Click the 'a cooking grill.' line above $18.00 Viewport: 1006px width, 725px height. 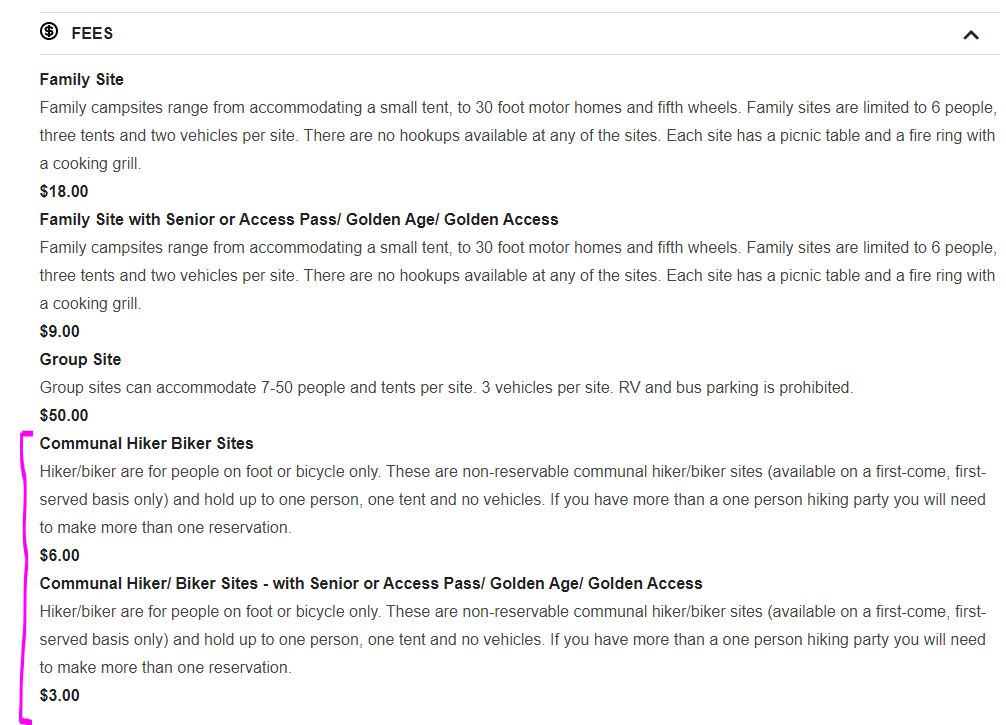click(90, 164)
